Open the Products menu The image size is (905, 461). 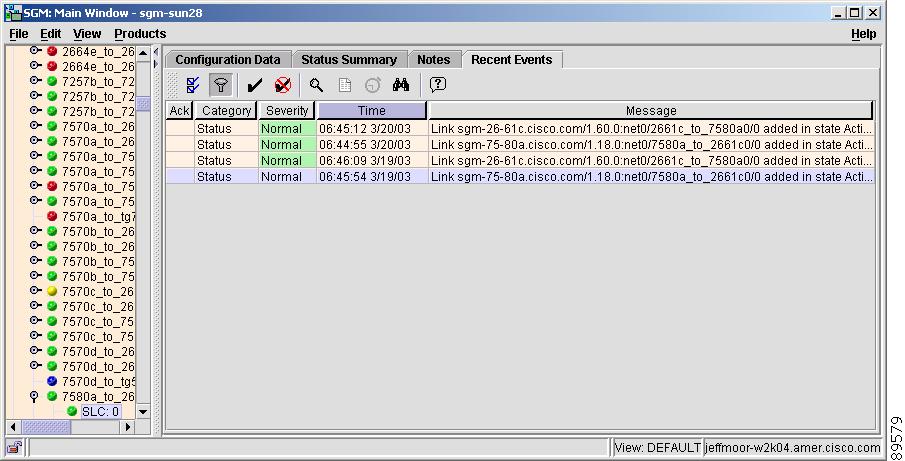point(140,34)
